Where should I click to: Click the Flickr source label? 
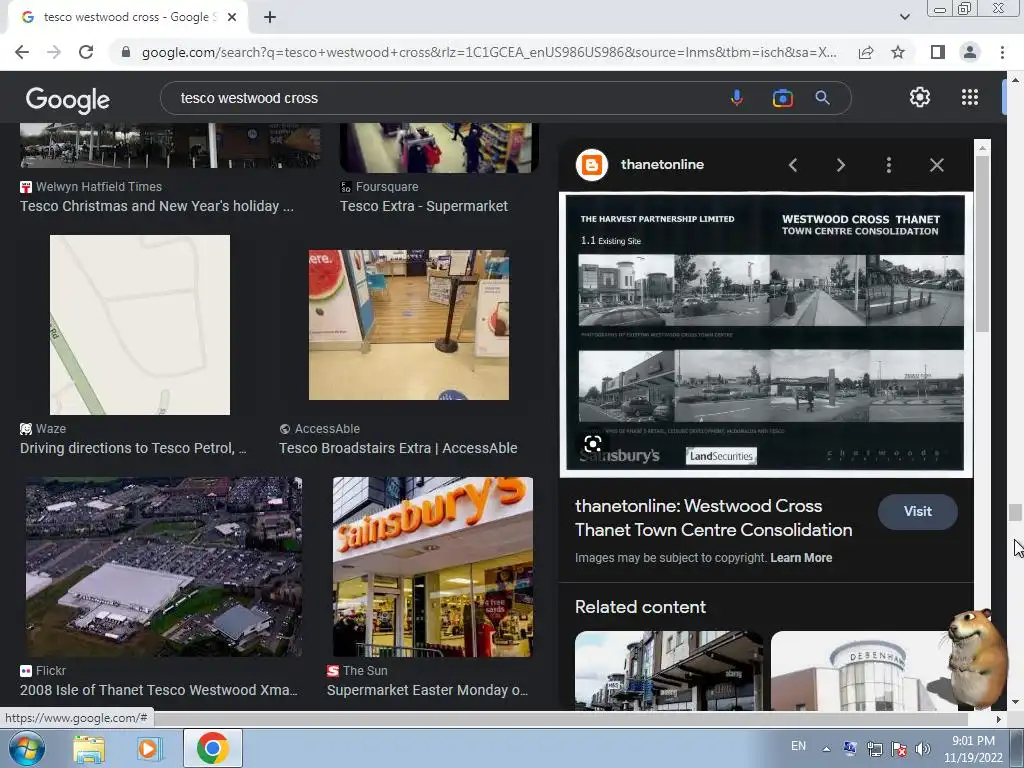51,671
